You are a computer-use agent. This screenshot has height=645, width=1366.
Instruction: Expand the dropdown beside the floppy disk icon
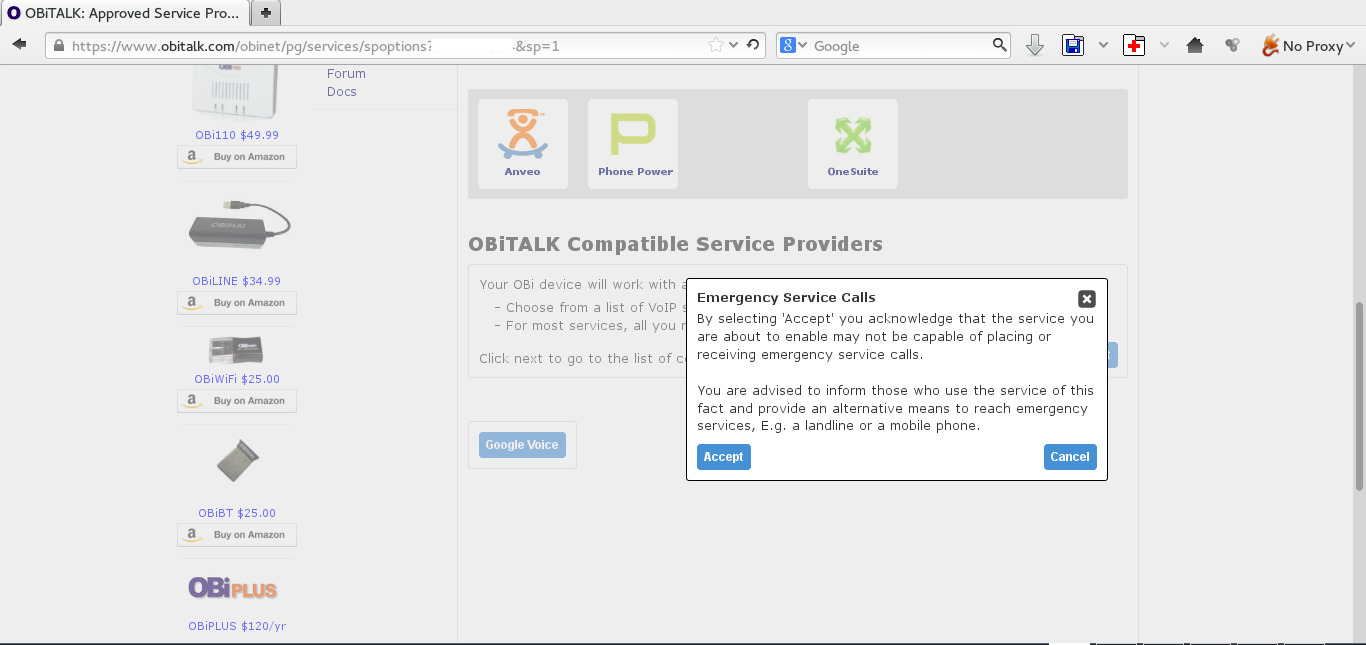(1103, 45)
